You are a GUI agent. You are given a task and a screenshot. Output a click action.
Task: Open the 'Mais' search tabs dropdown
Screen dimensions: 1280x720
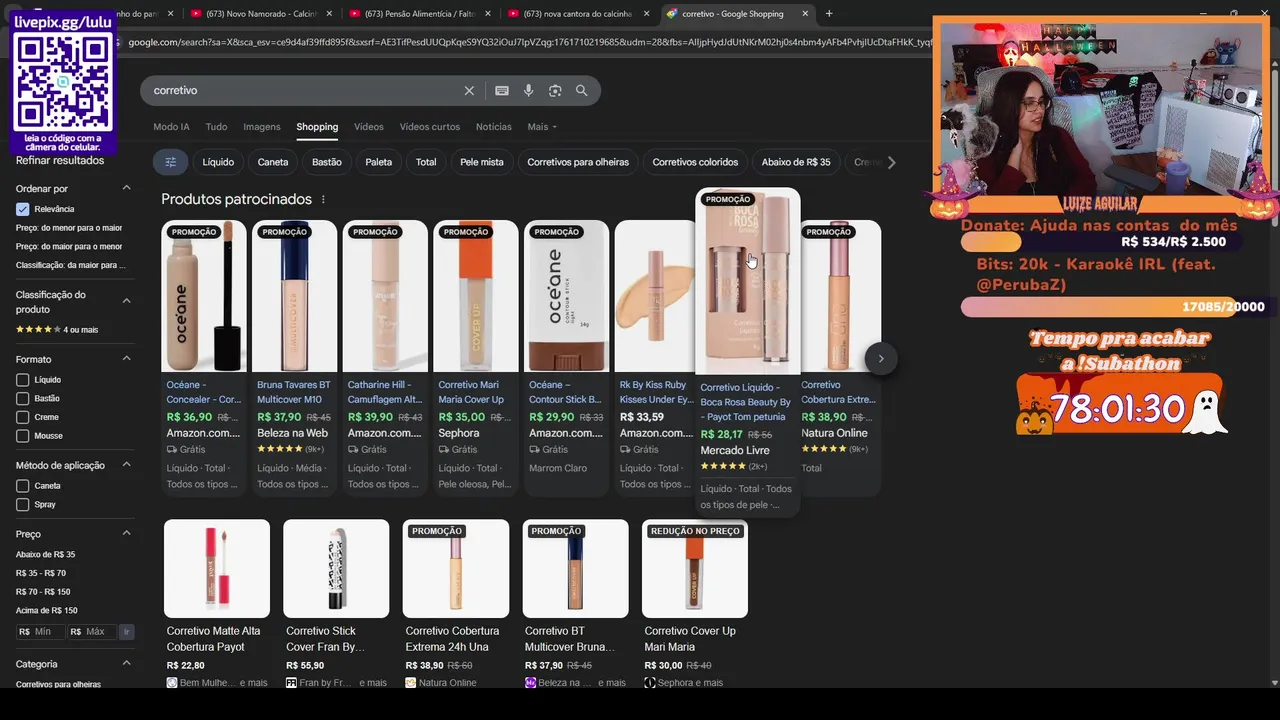[542, 127]
